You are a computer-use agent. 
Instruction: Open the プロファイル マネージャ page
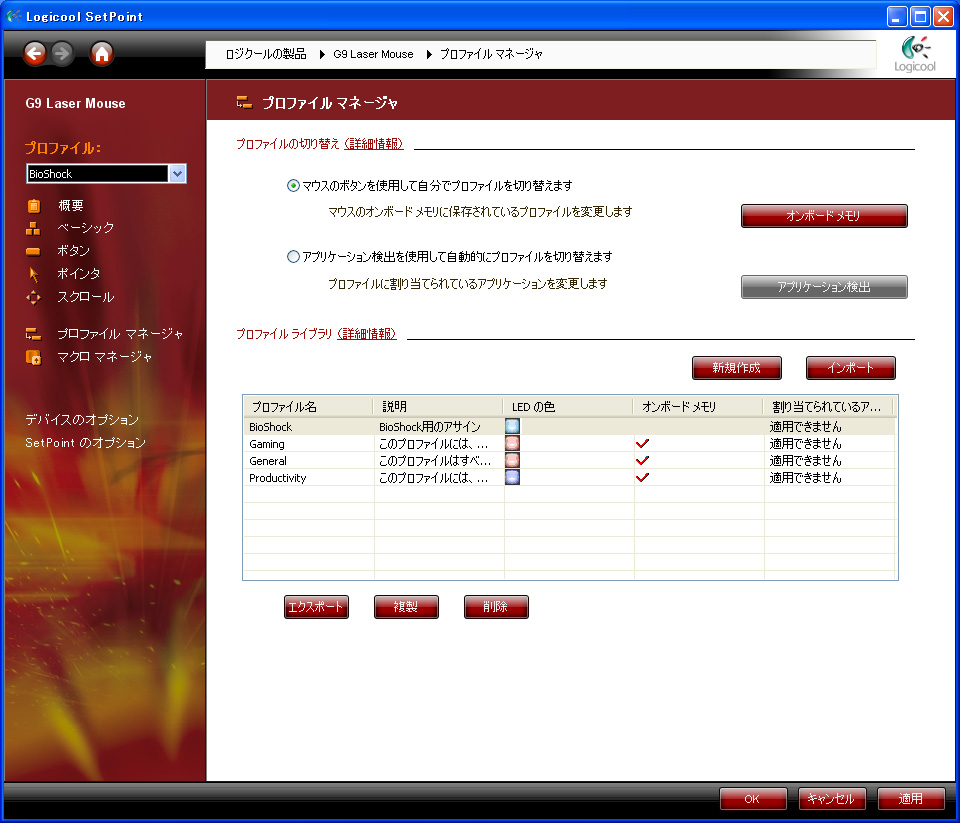pyautogui.click(x=120, y=334)
